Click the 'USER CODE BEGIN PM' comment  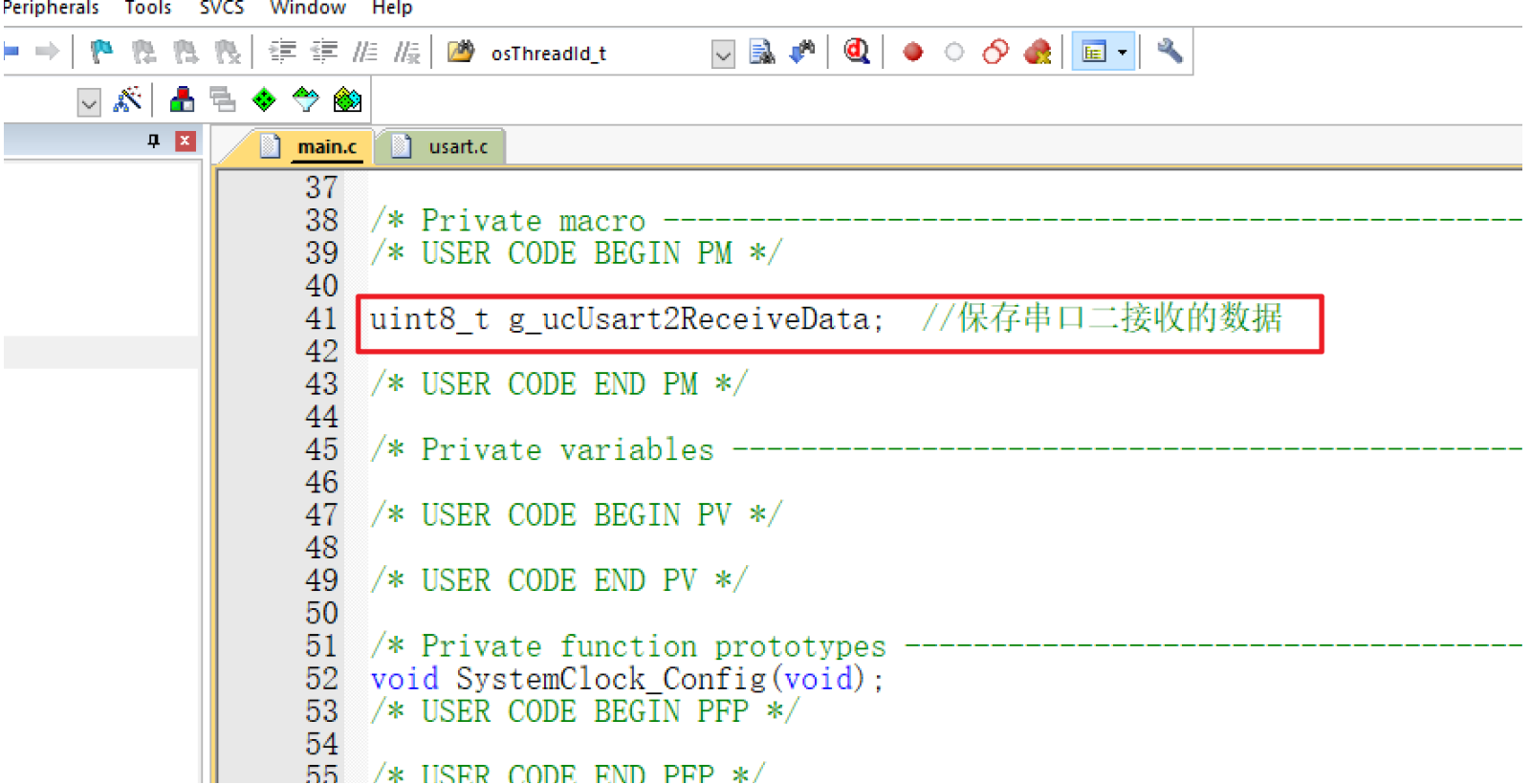[577, 253]
